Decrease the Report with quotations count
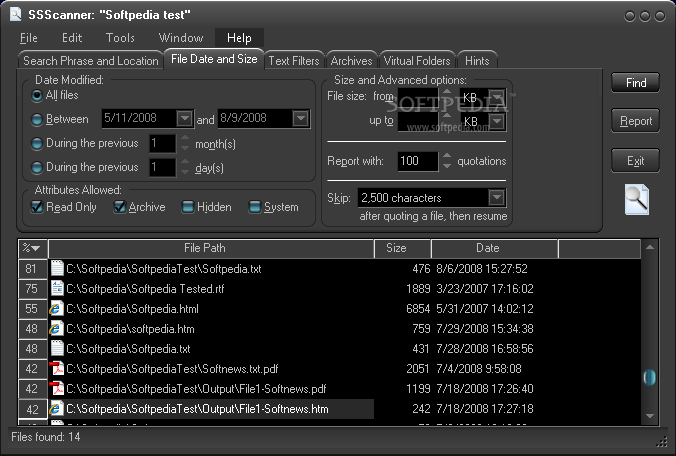 tap(447, 166)
